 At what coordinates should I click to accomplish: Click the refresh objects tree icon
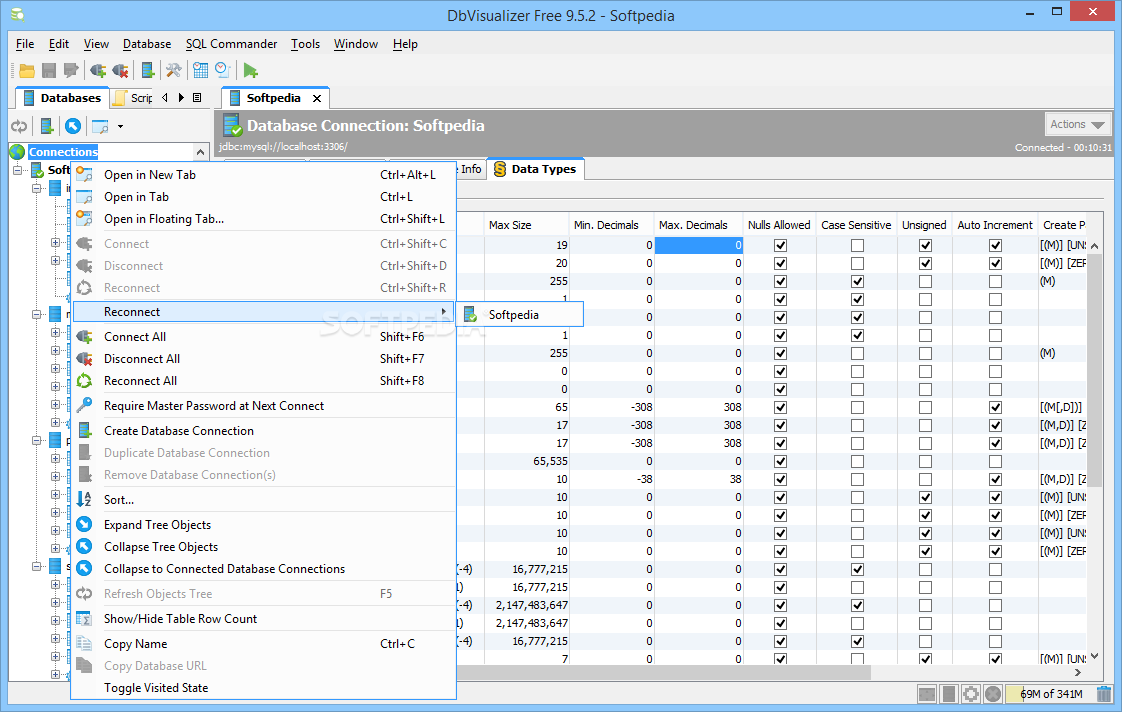click(x=19, y=127)
